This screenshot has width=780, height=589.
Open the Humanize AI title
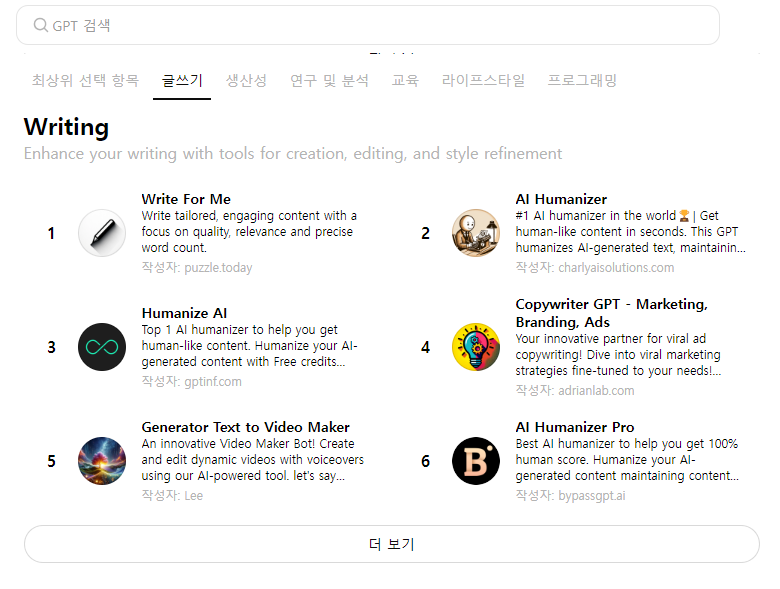[x=184, y=313]
